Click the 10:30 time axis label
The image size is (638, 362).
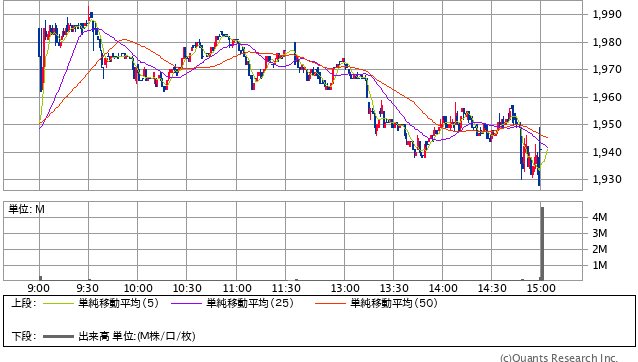tap(187, 288)
